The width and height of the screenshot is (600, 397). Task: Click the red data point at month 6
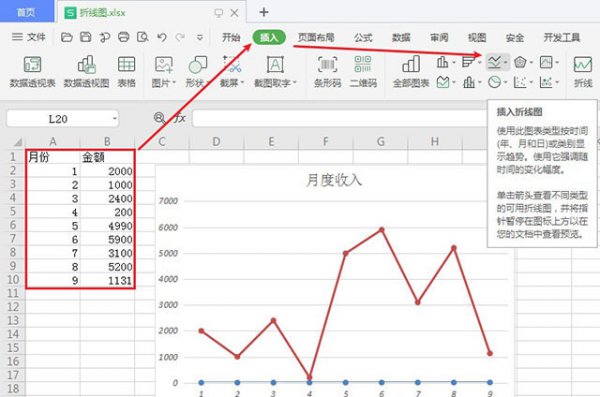382,230
